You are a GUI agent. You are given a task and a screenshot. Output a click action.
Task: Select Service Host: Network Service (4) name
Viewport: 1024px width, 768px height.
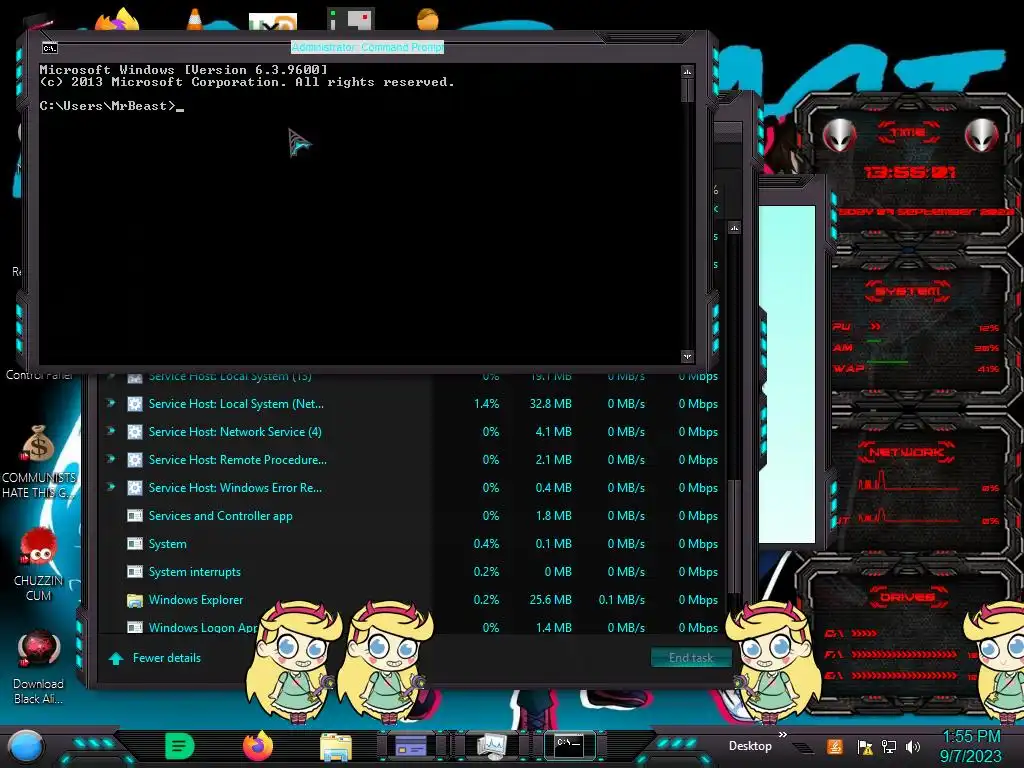[235, 432]
